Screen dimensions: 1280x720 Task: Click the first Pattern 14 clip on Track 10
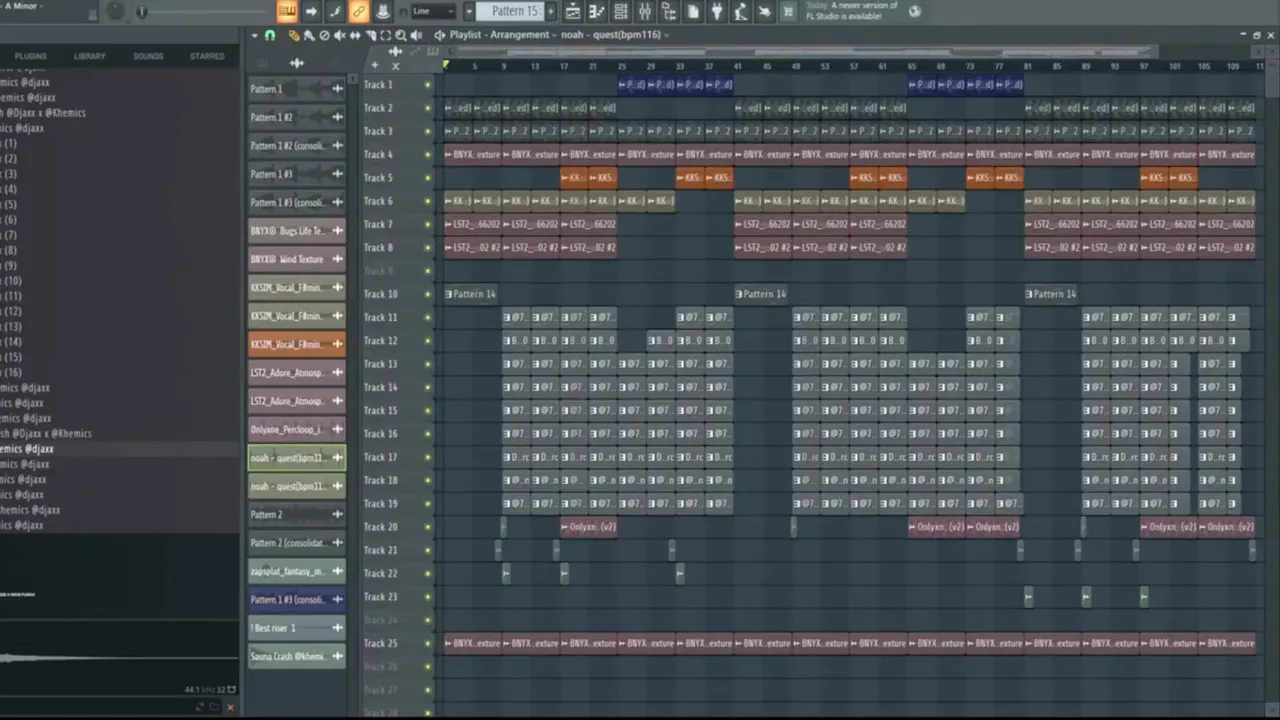tap(470, 294)
